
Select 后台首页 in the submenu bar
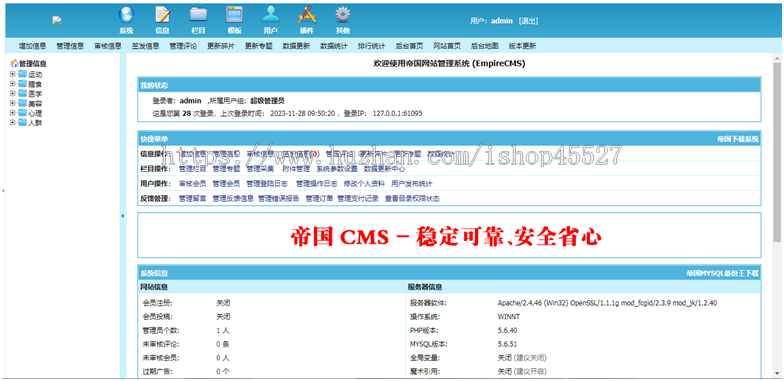[409, 46]
